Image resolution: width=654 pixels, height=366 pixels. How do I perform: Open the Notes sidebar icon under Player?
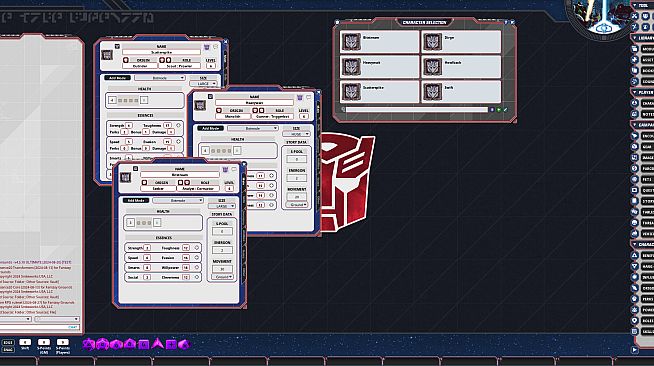click(x=635, y=114)
